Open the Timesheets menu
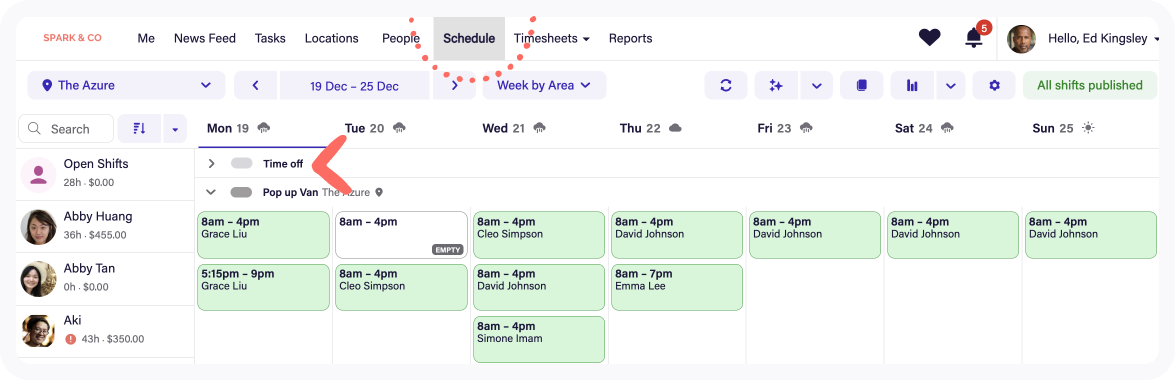Screen dimensions: 1175x380 [x=552, y=38]
